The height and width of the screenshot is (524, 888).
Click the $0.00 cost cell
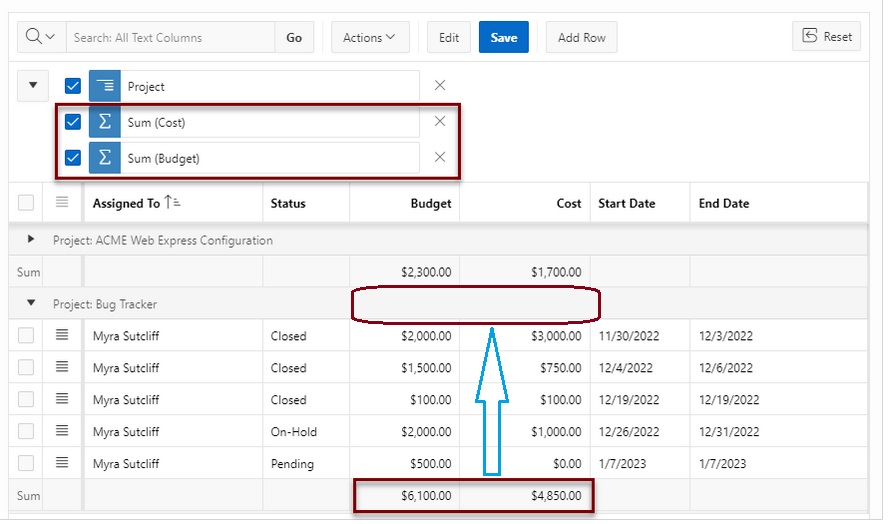click(525, 463)
